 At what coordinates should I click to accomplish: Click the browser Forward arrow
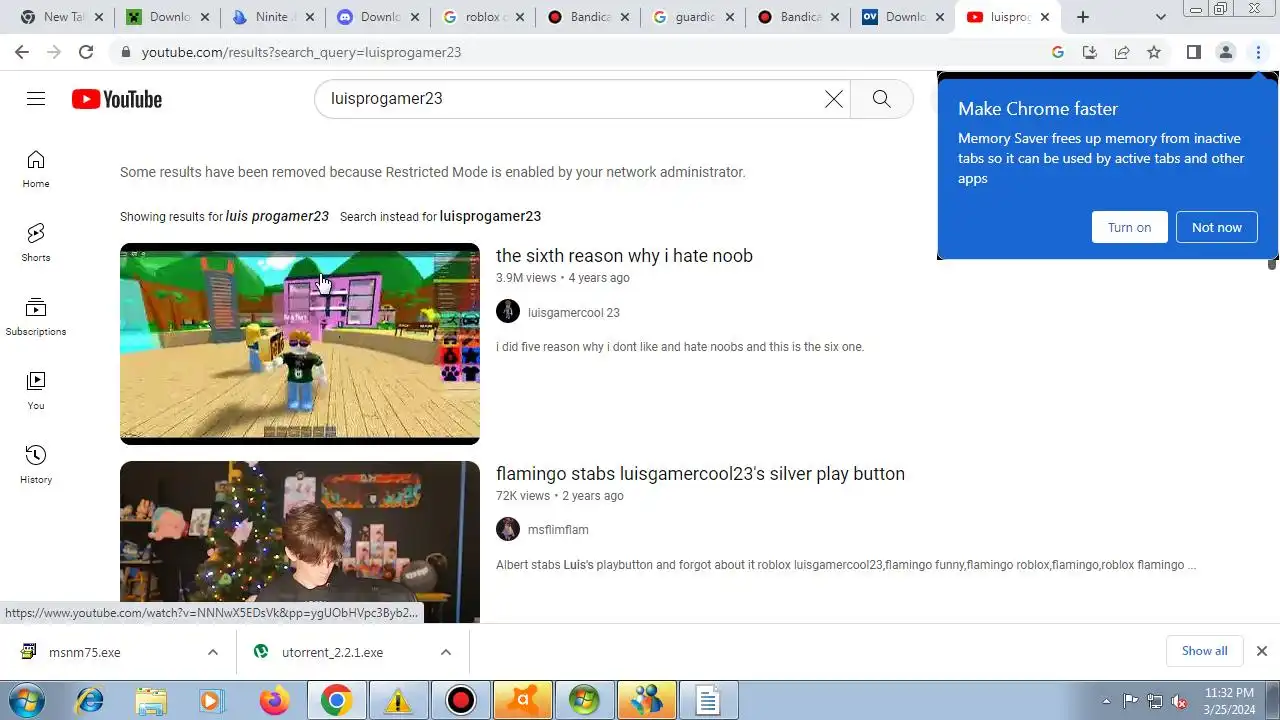click(54, 52)
